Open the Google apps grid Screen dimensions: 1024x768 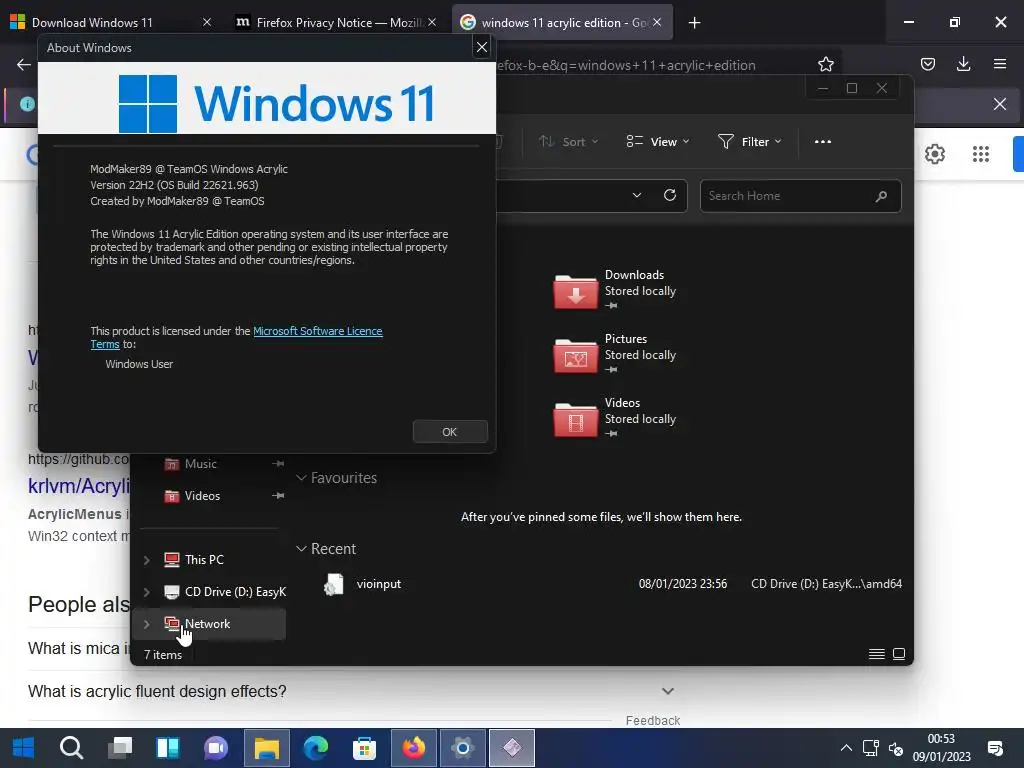(x=980, y=154)
